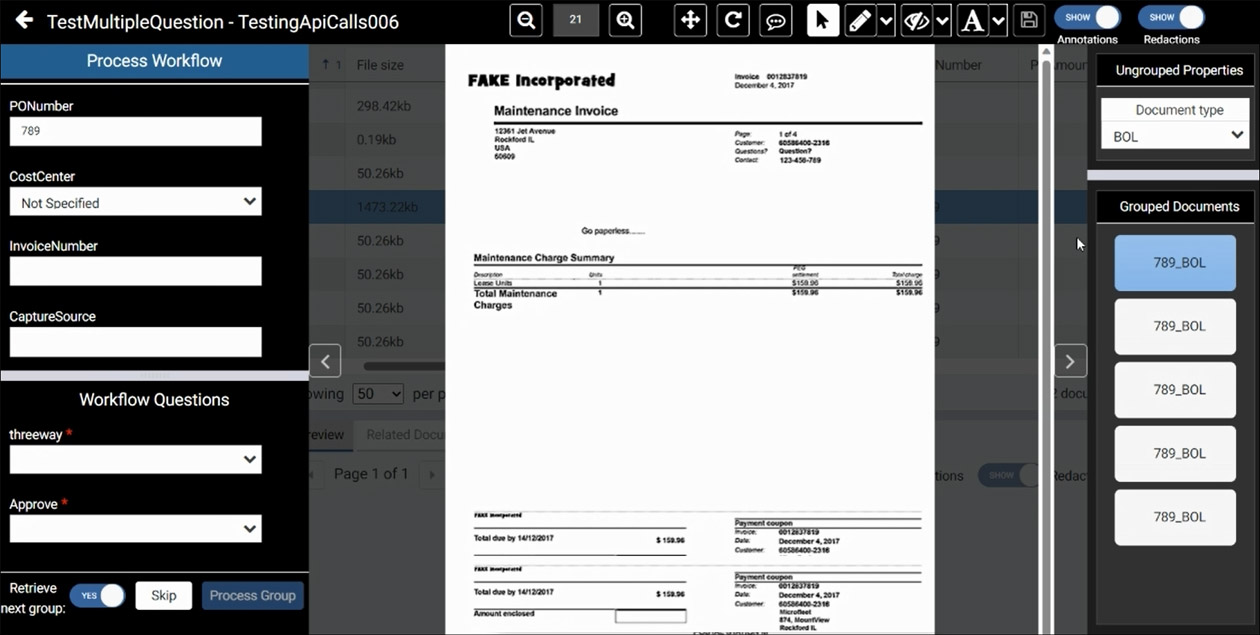
Task: Open the threeway question dropdown
Action: [136, 460]
